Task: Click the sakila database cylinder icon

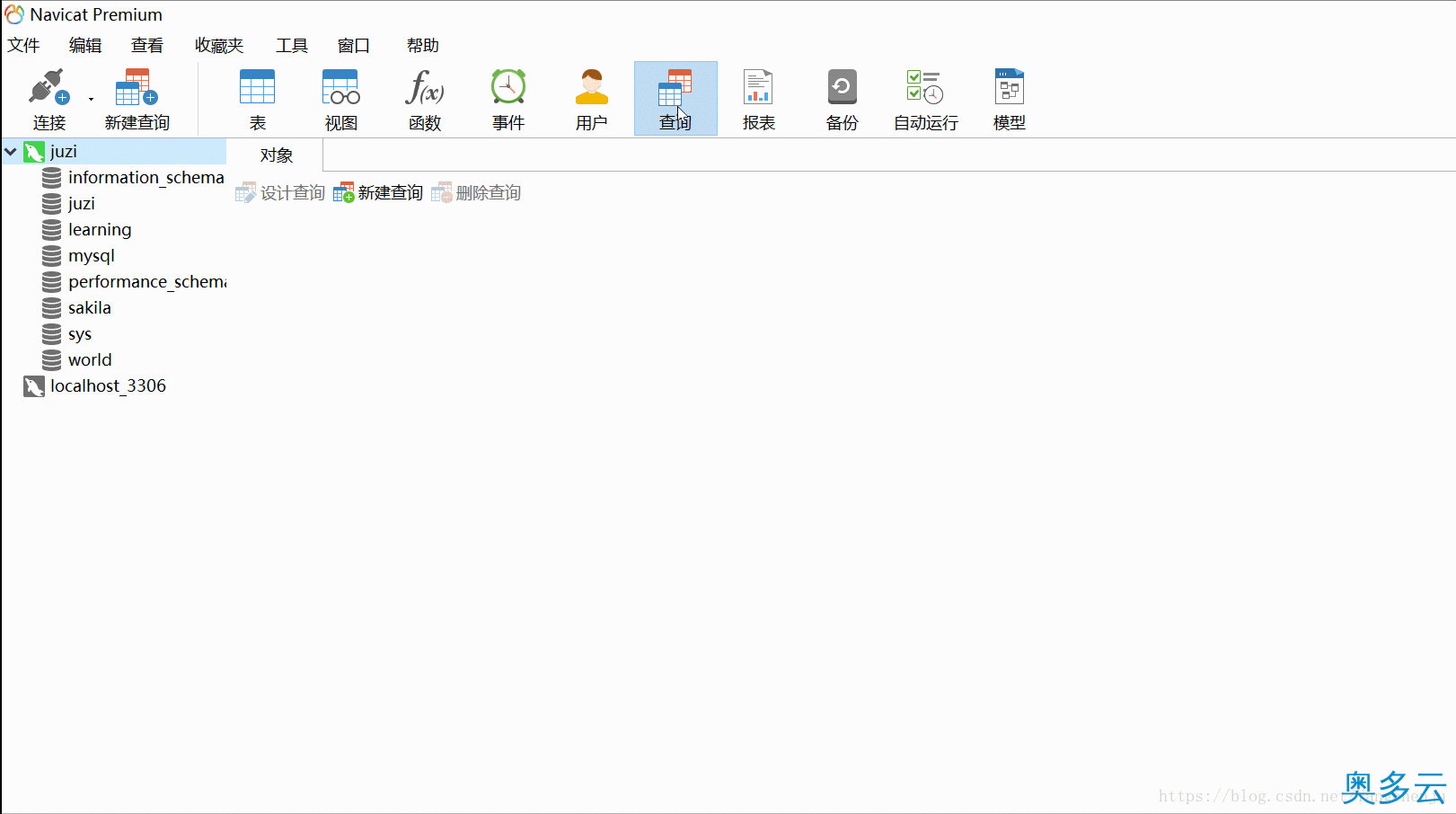Action: (52, 308)
